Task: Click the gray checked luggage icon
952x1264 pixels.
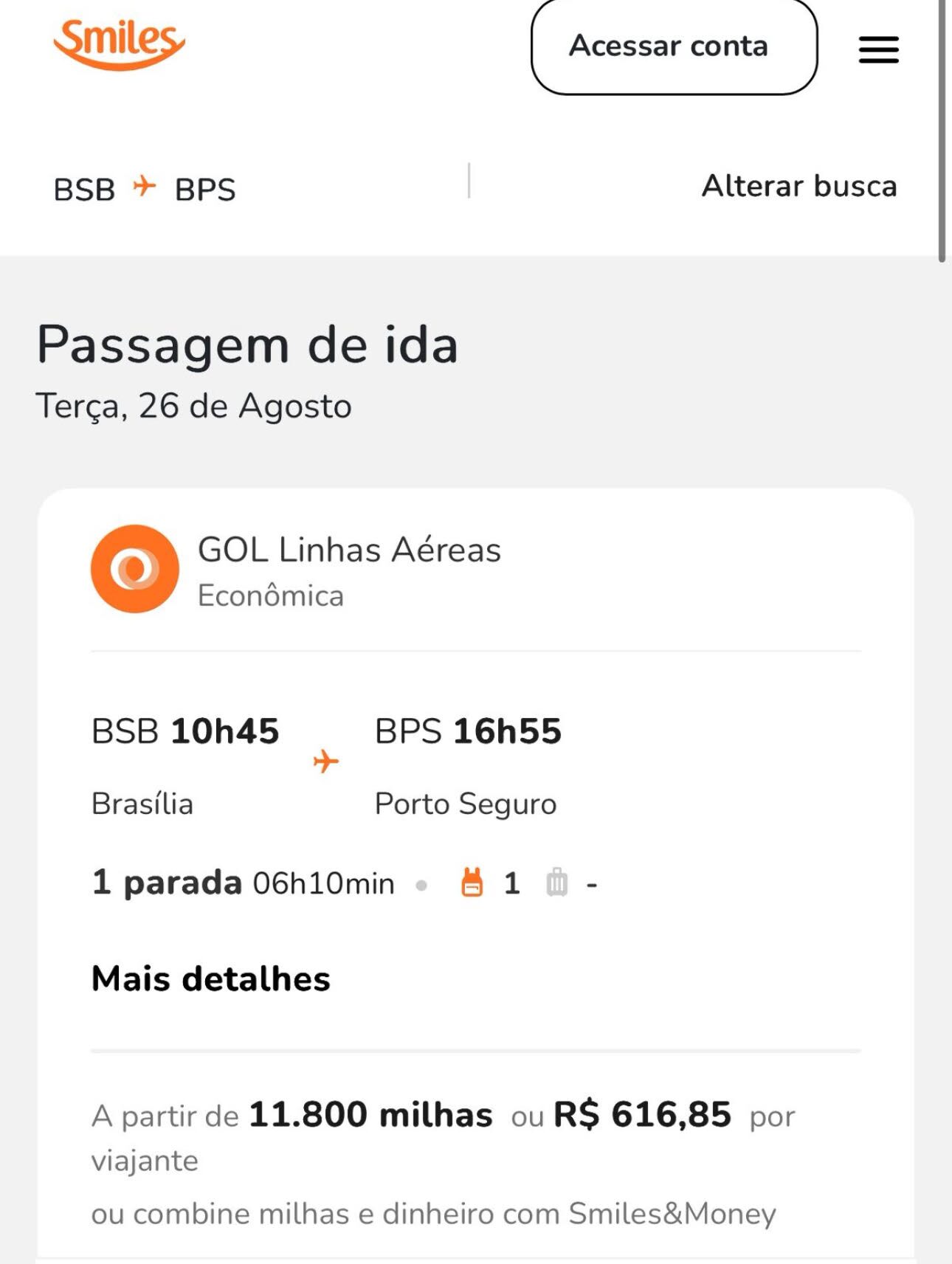Action: click(557, 882)
